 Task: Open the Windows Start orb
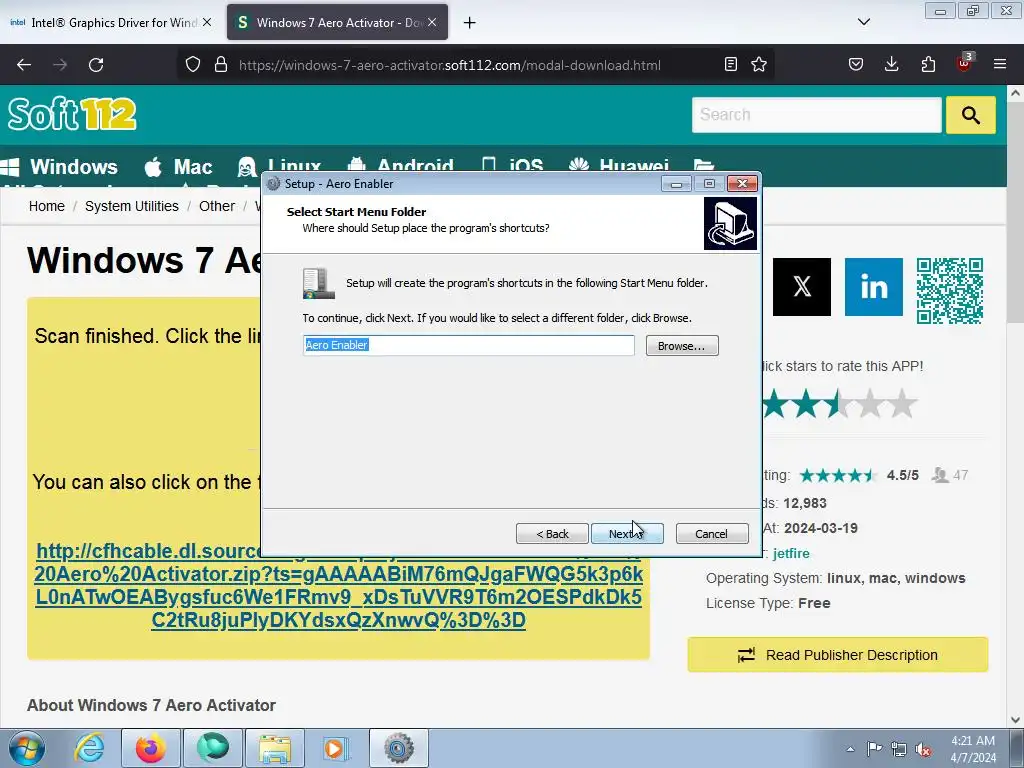coord(27,748)
